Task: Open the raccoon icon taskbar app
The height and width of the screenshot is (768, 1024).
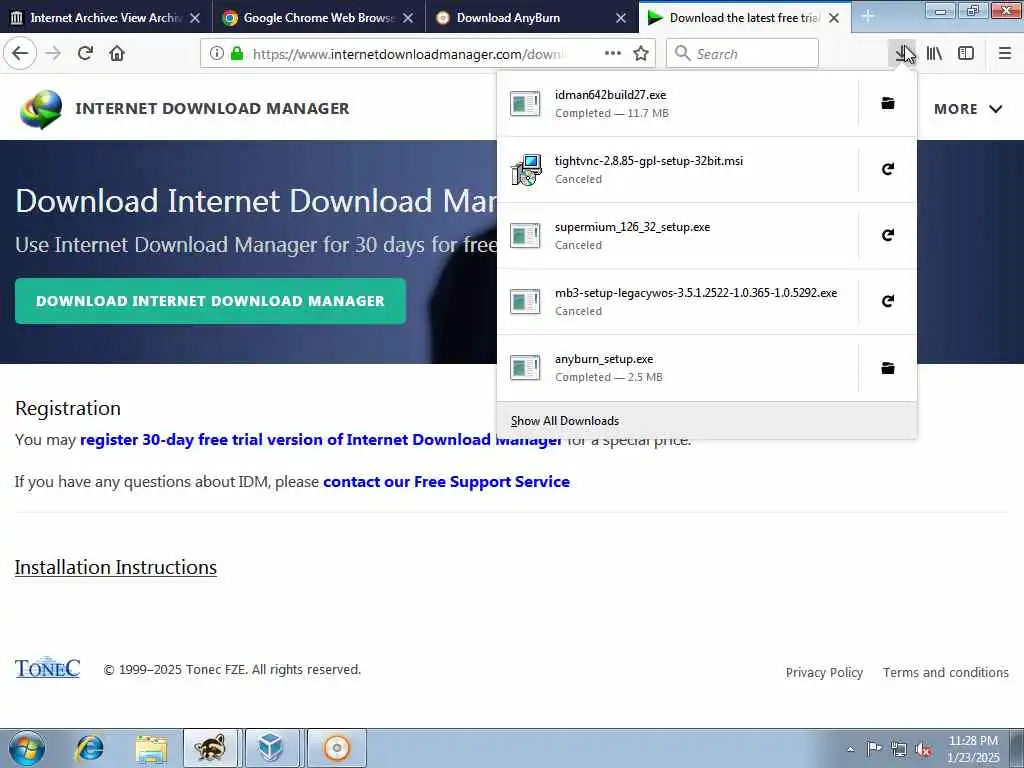Action: pyautogui.click(x=210, y=748)
